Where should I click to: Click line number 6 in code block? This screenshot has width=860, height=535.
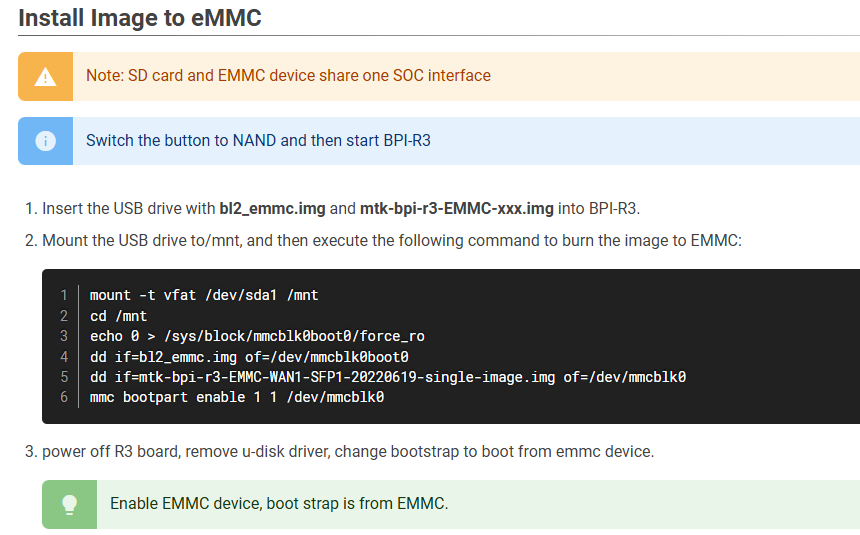(x=63, y=397)
